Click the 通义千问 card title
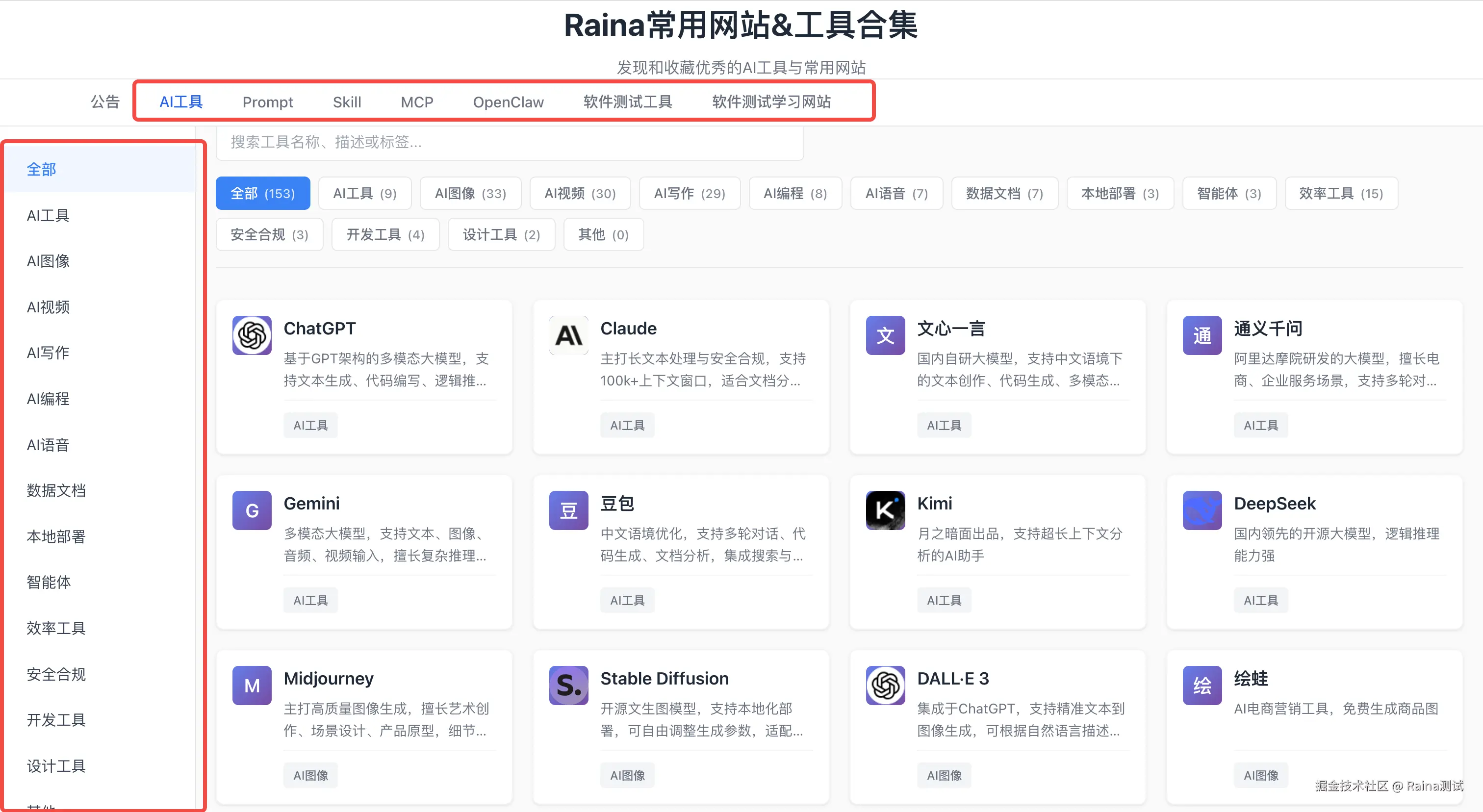The width and height of the screenshot is (1483, 812). pos(1267,328)
